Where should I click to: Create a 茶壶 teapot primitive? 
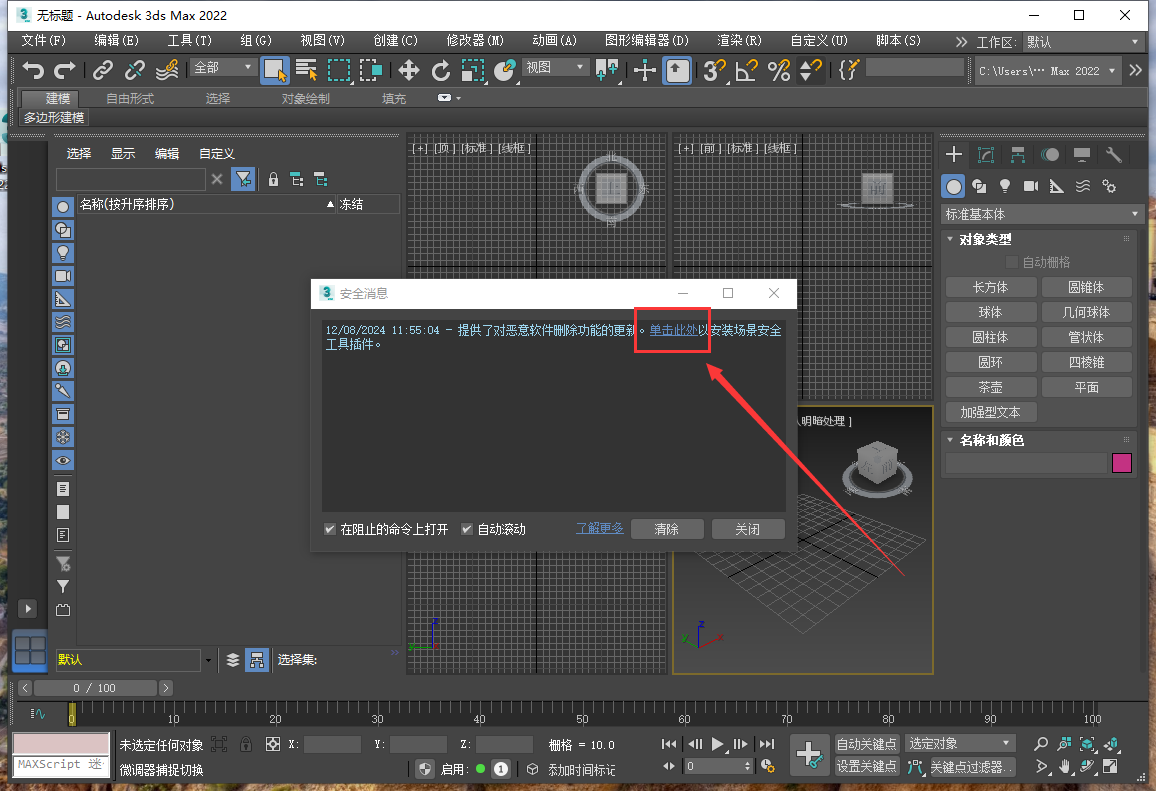click(x=990, y=388)
